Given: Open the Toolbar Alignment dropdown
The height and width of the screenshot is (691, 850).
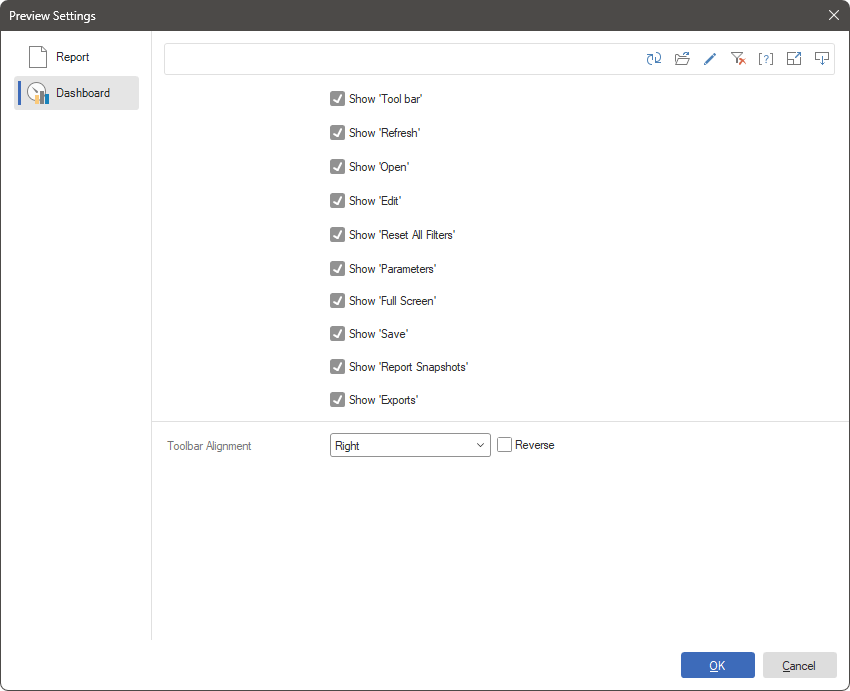Looking at the screenshot, I should (410, 445).
